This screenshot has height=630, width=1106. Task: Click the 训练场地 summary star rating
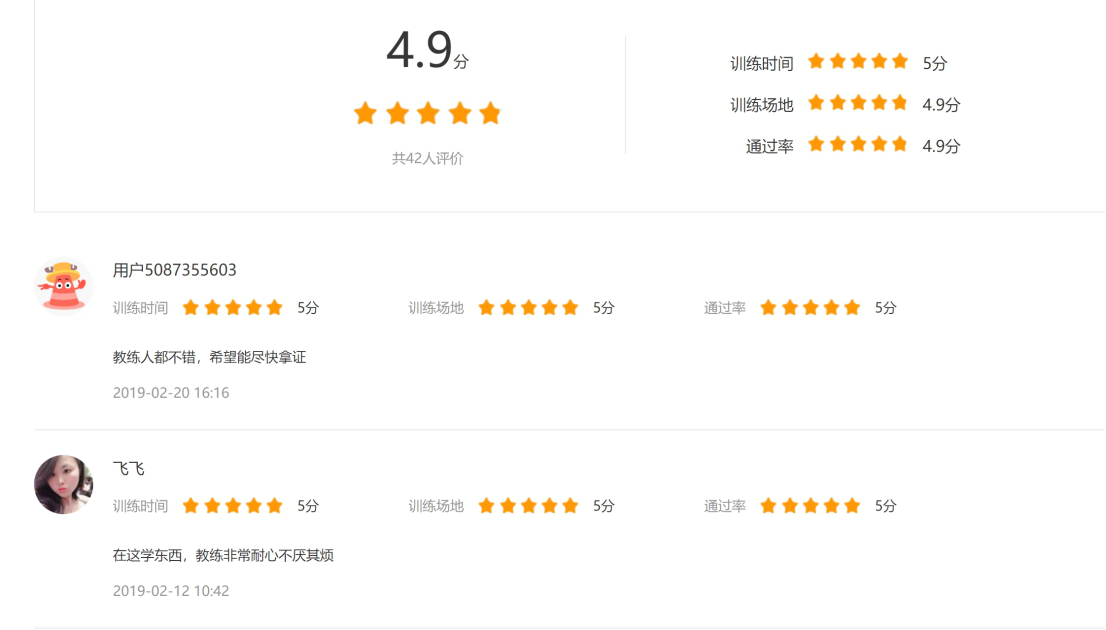[x=857, y=103]
